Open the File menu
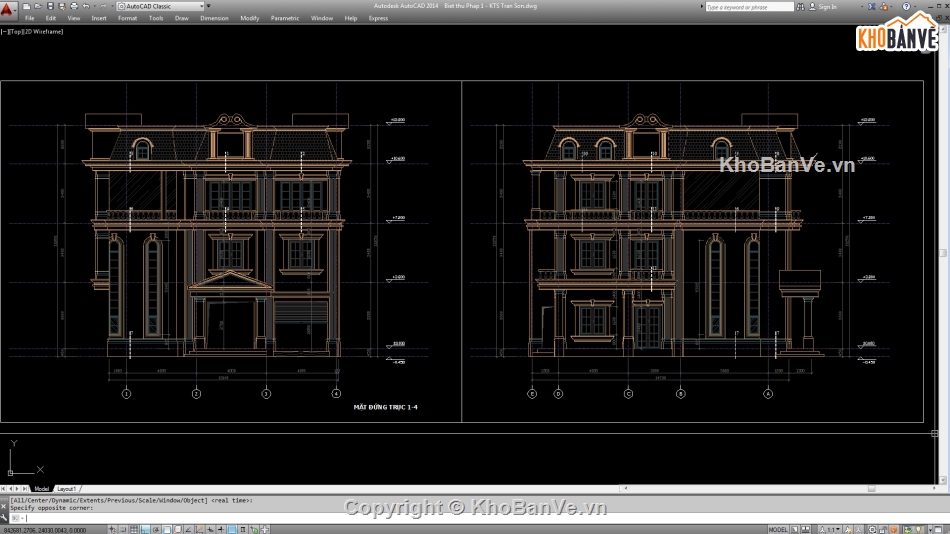 [30, 18]
